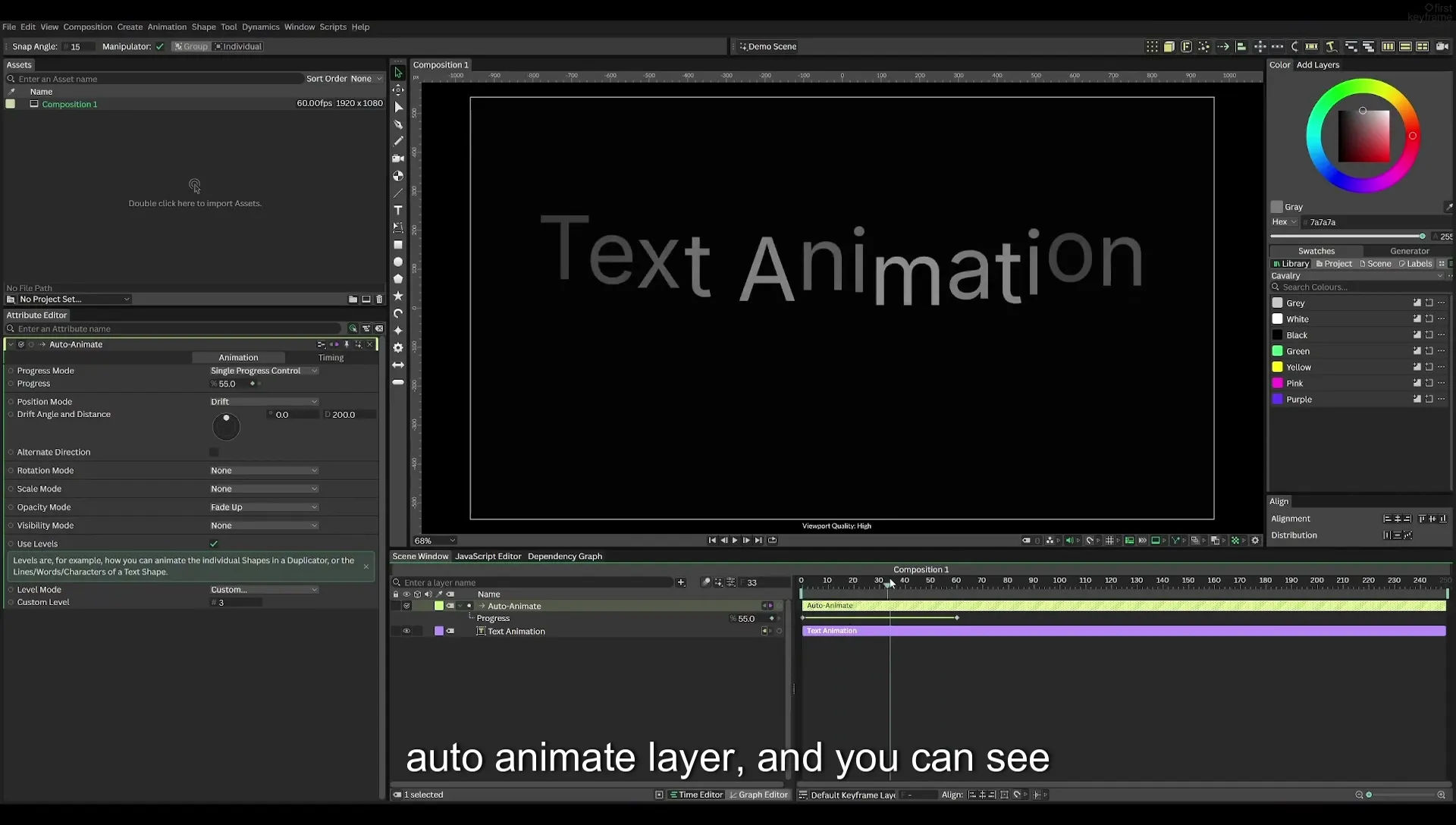The height and width of the screenshot is (825, 1456).
Task: Click the eyedropper next to Gray
Action: pyautogui.click(x=1448, y=206)
